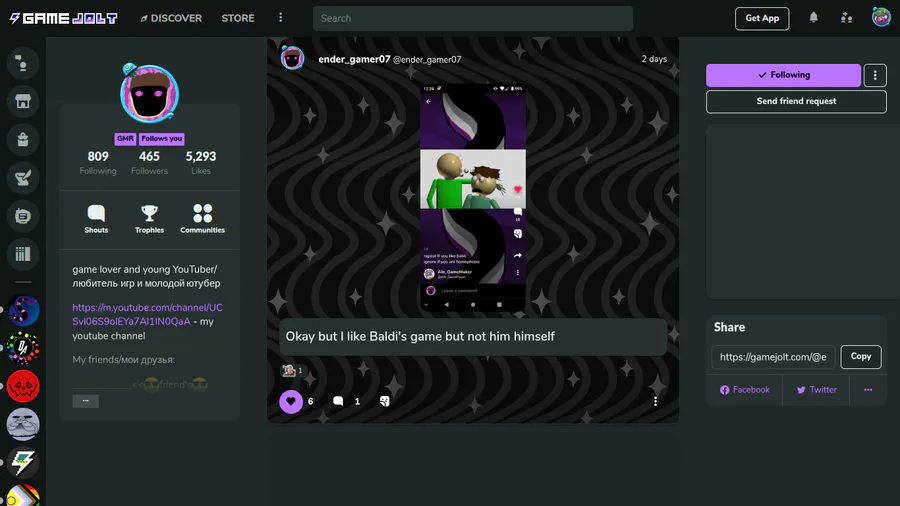Image resolution: width=900 pixels, height=506 pixels.
Task: Open post comments speech bubble
Action: (x=338, y=402)
